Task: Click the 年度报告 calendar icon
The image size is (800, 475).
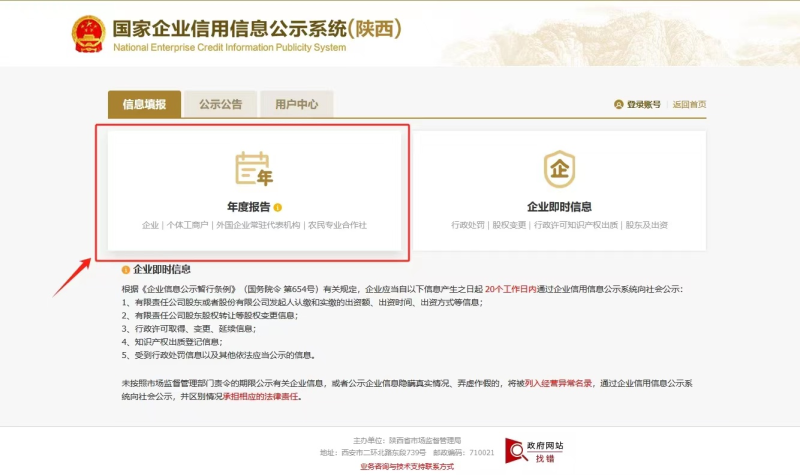Action: point(253,169)
